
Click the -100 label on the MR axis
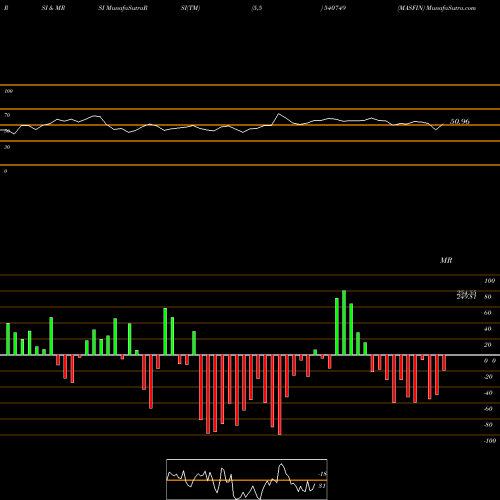coord(490,441)
